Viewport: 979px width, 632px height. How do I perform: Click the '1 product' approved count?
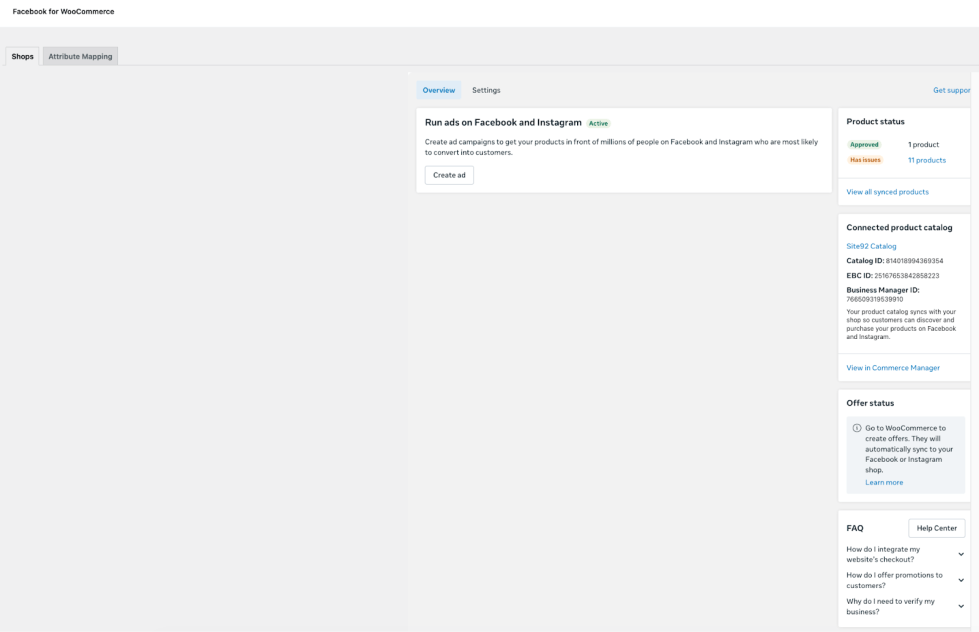coord(923,144)
